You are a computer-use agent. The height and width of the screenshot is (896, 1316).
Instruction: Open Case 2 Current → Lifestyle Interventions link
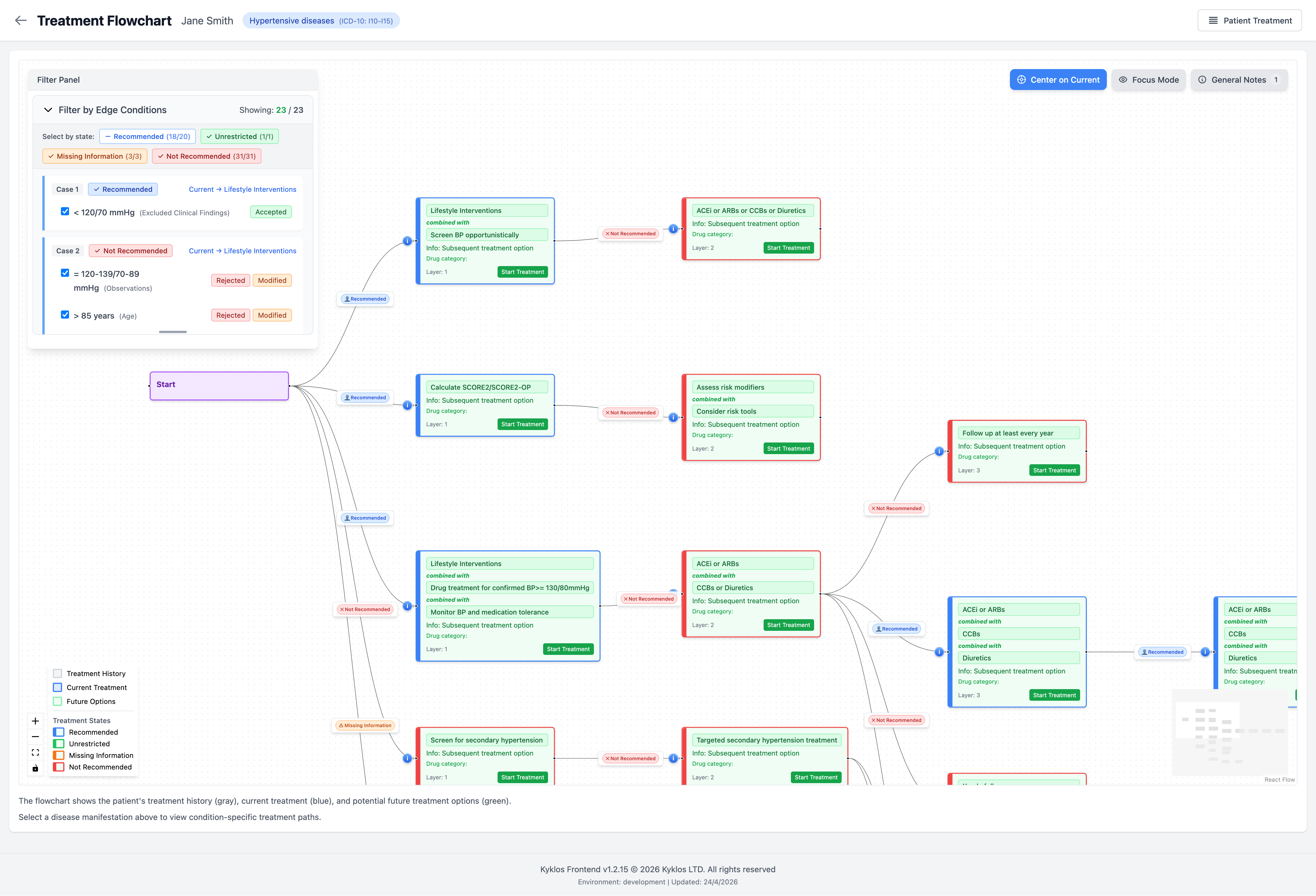point(242,251)
